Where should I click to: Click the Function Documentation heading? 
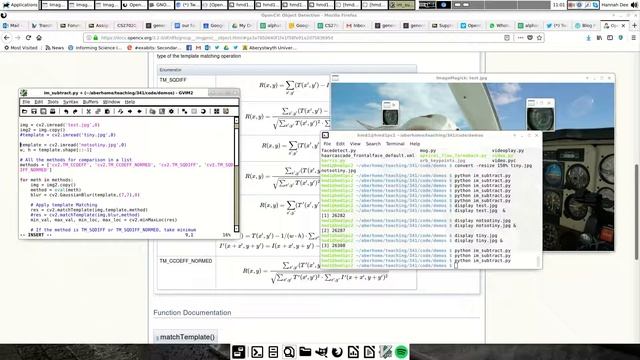pos(192,313)
